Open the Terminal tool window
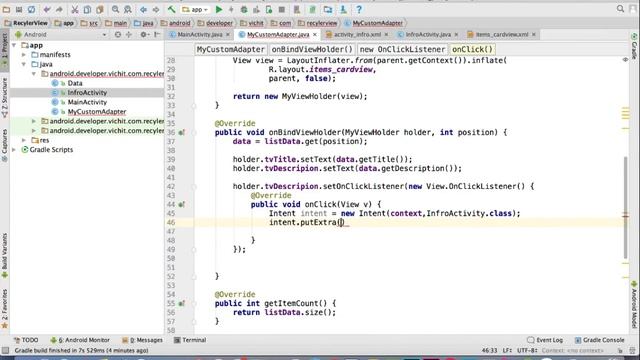 (190, 340)
